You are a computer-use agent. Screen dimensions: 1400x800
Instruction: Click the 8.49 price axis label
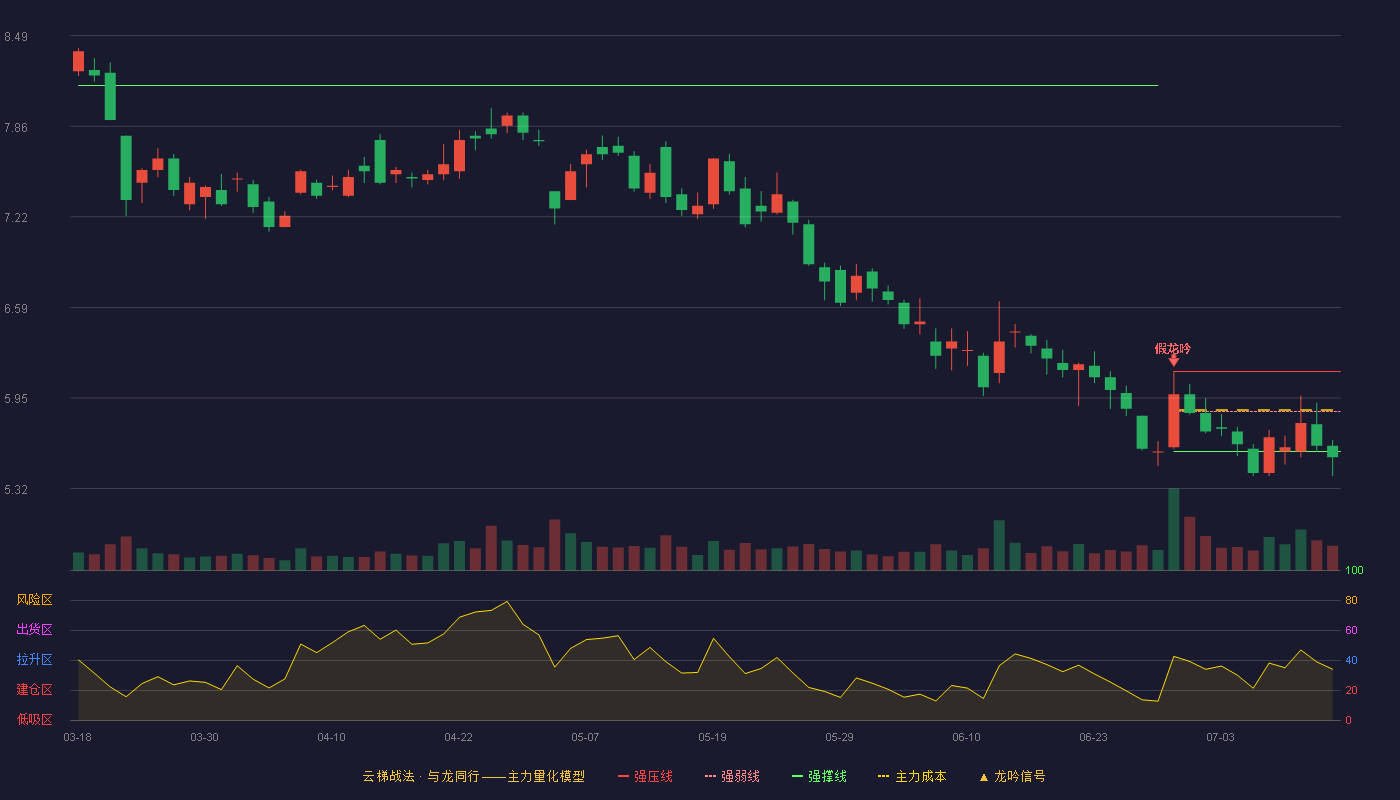[15, 37]
